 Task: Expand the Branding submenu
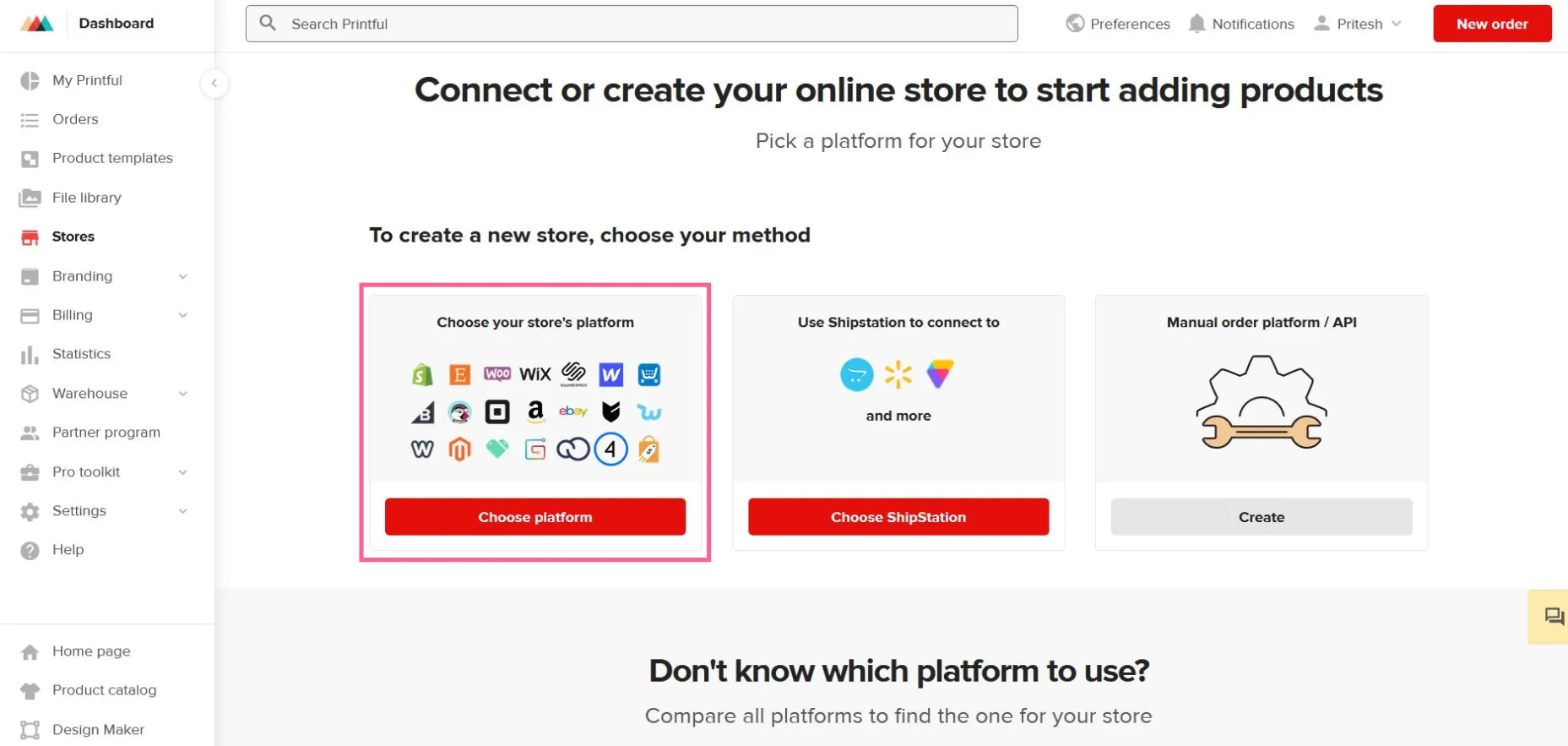[183, 276]
